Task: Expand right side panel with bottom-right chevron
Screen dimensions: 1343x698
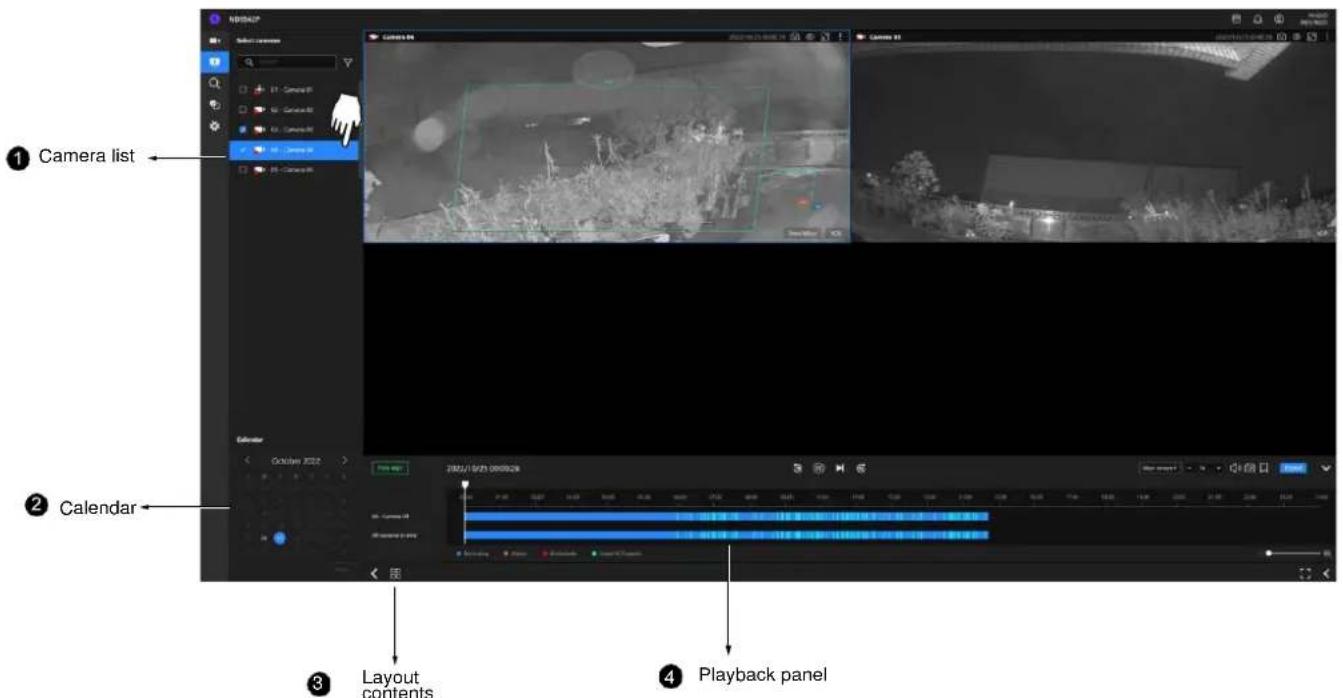Action: pyautogui.click(x=1327, y=573)
